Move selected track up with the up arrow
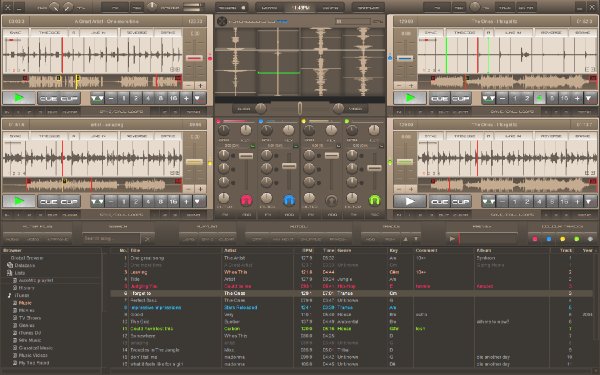600x375 pixels. [x=406, y=239]
